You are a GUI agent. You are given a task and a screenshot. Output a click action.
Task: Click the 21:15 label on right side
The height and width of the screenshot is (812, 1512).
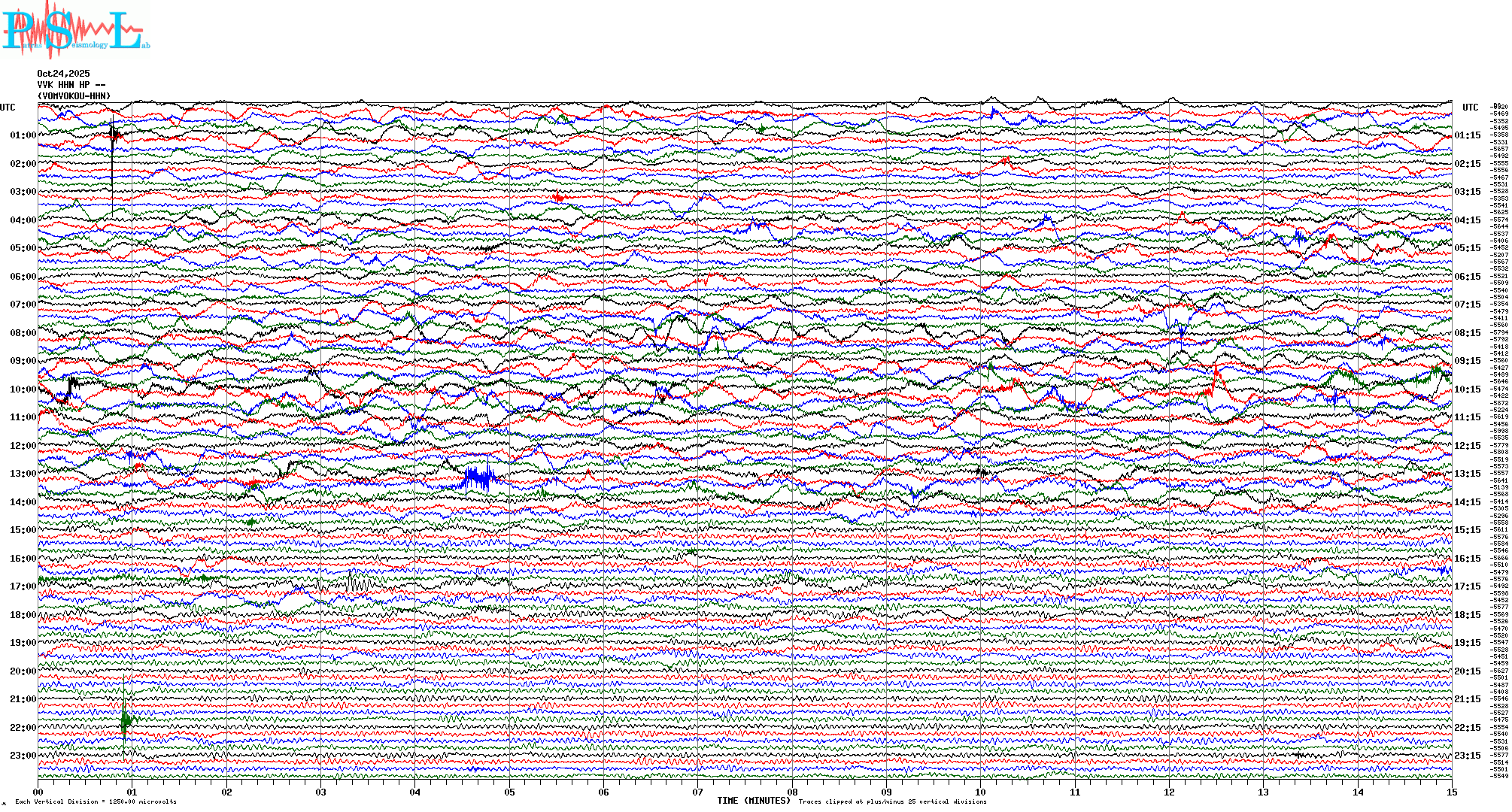pyautogui.click(x=1467, y=699)
